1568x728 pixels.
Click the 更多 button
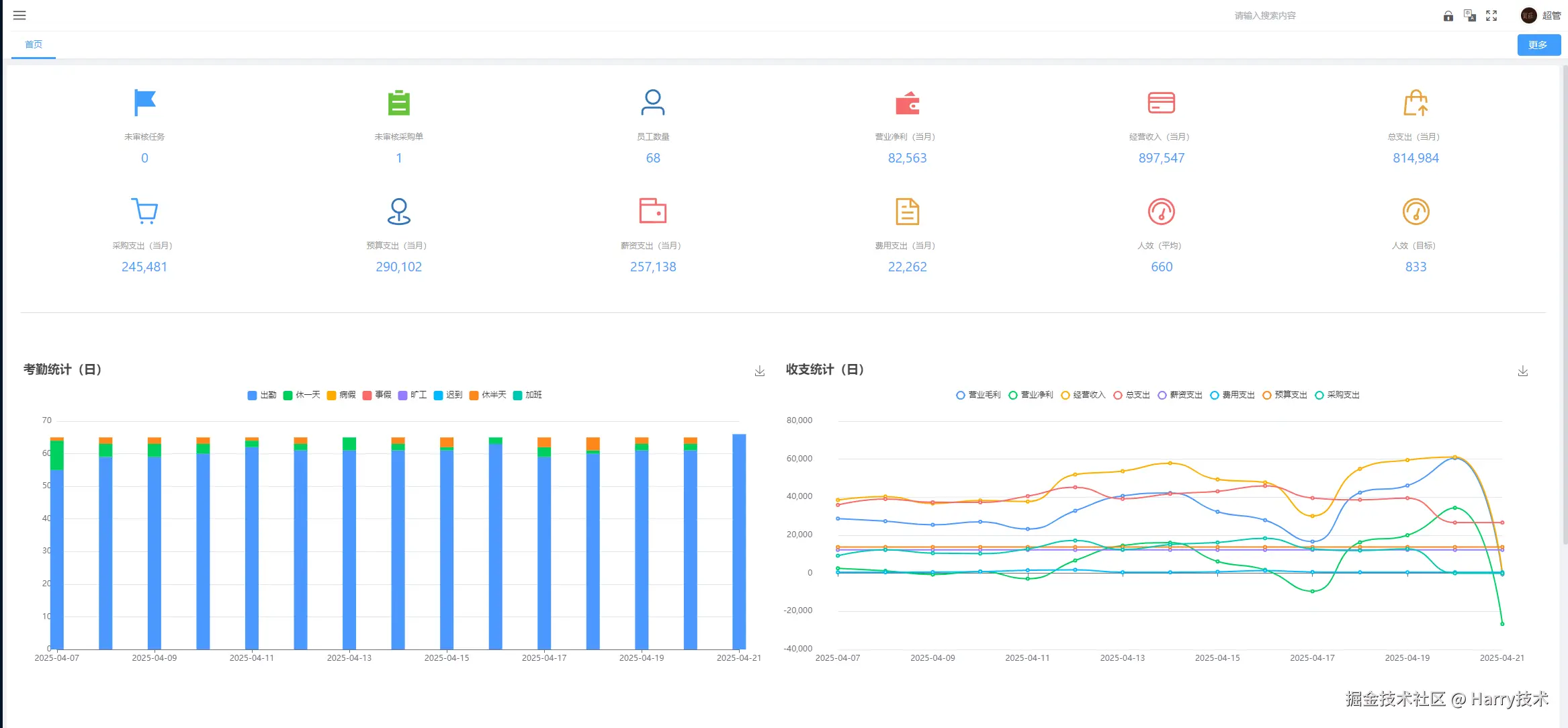[x=1538, y=45]
